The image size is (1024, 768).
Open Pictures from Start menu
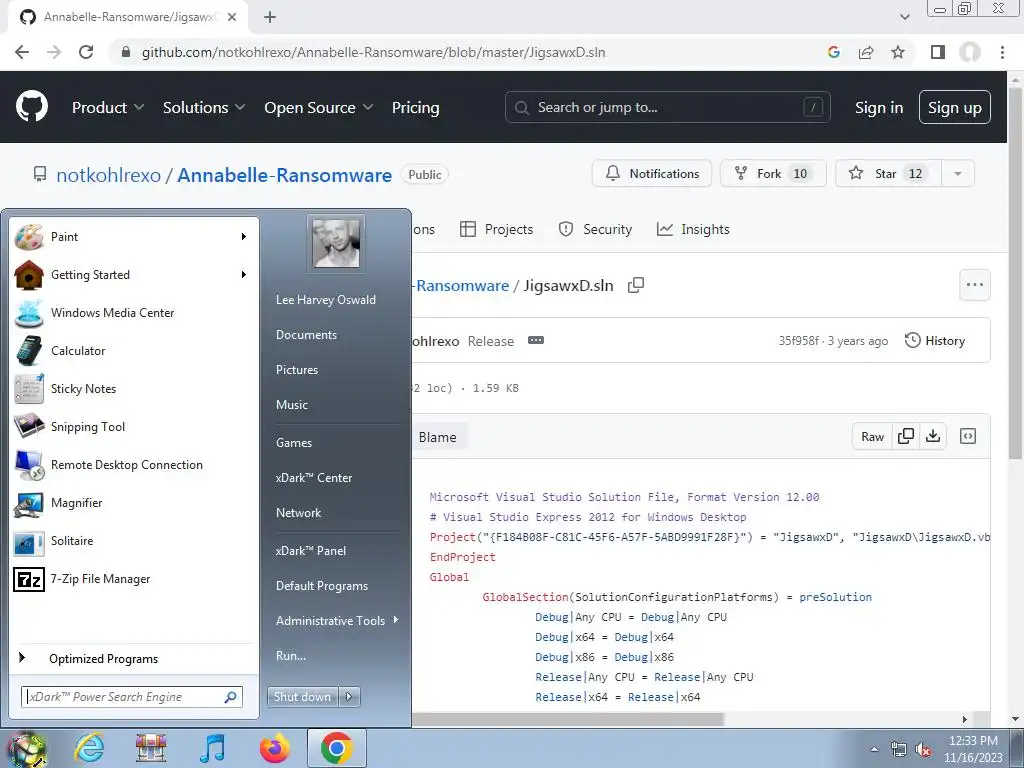(296, 370)
